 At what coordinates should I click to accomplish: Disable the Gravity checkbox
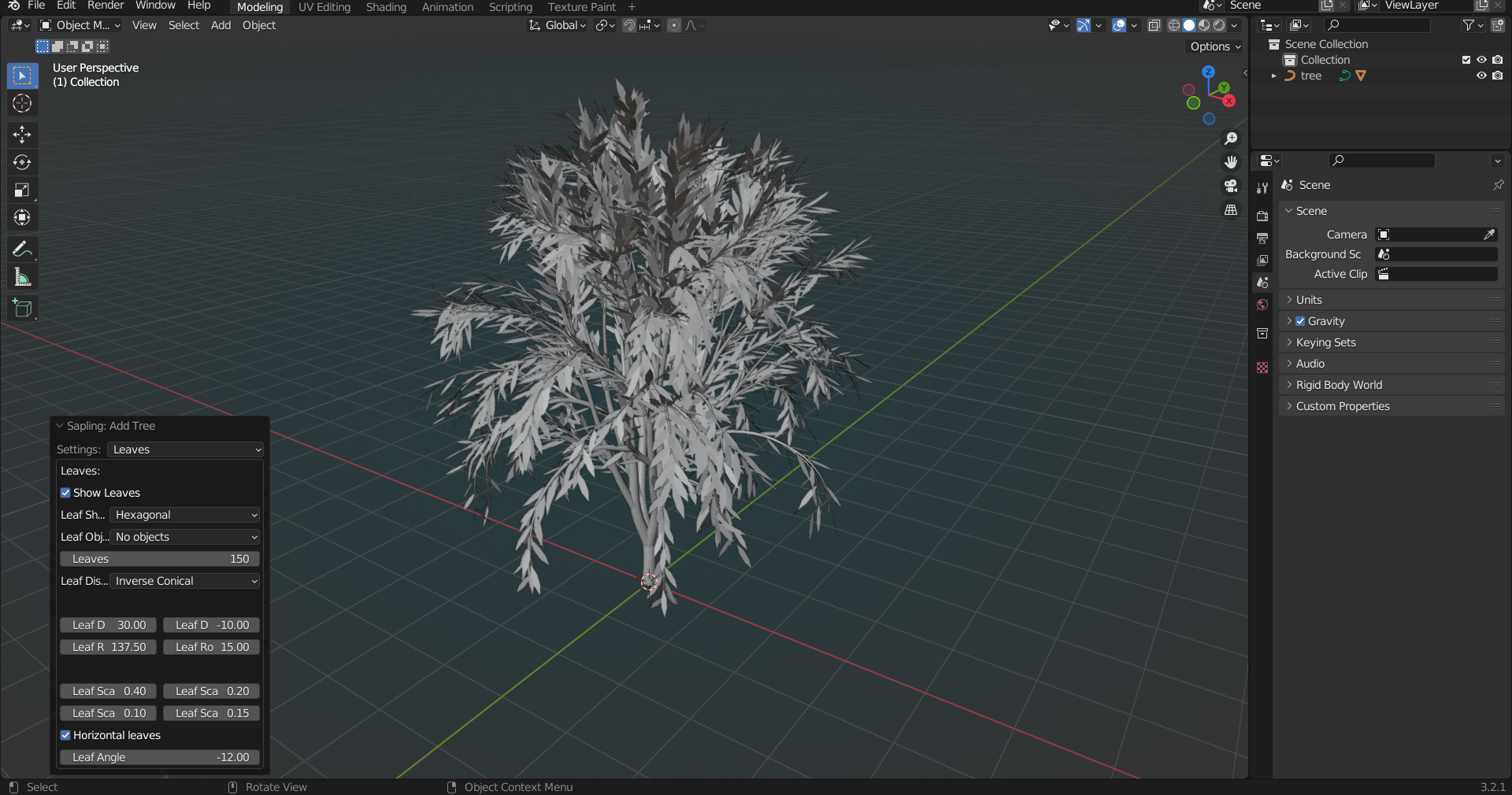coord(1300,321)
